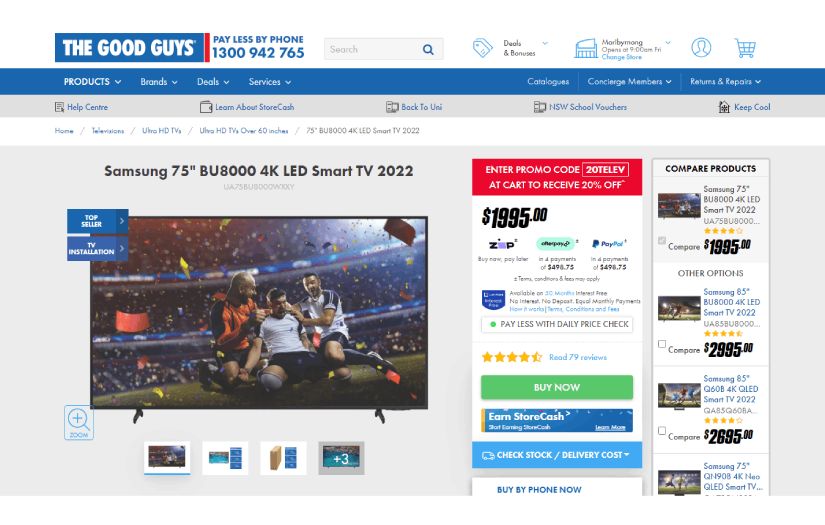Screen dimensions: 825x525
Task: Click the Zoom magnifier icon on image
Action: (79, 422)
